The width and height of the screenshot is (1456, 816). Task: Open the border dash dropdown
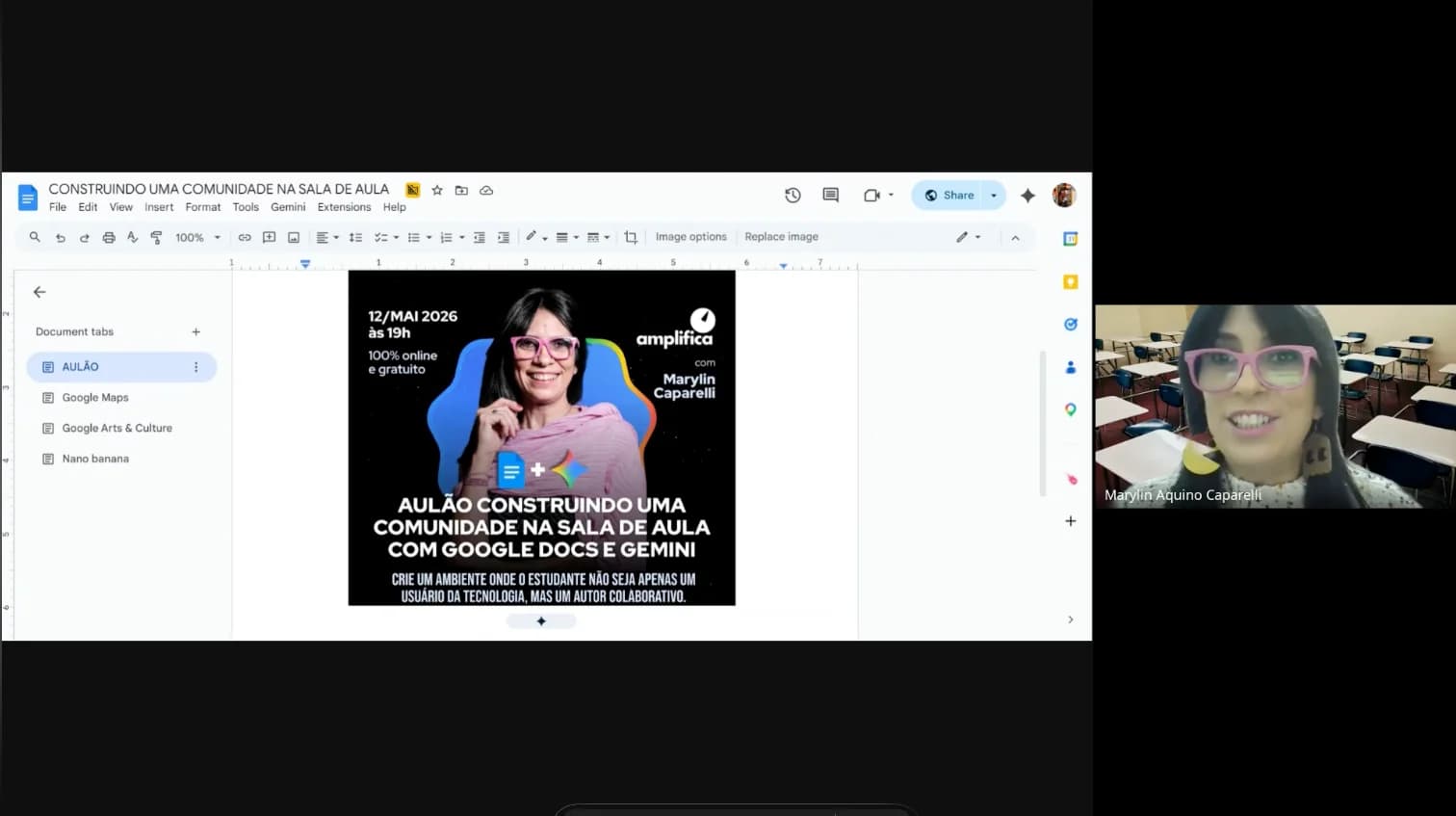[598, 237]
